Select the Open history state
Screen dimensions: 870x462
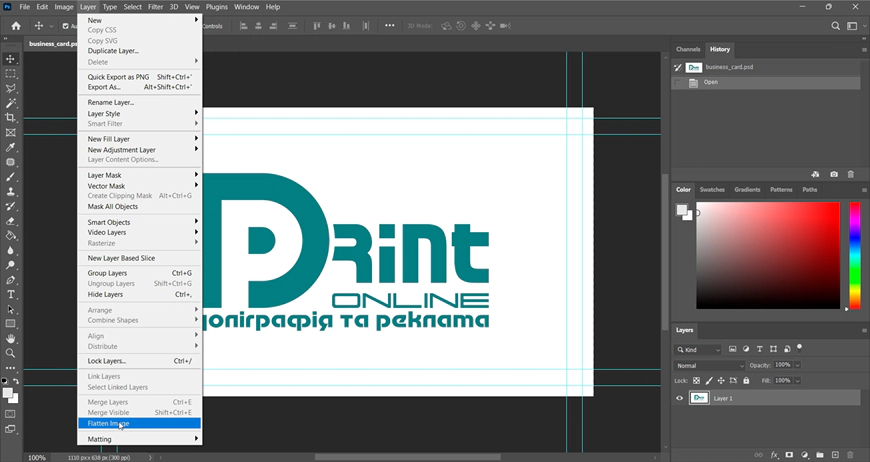[x=766, y=82]
